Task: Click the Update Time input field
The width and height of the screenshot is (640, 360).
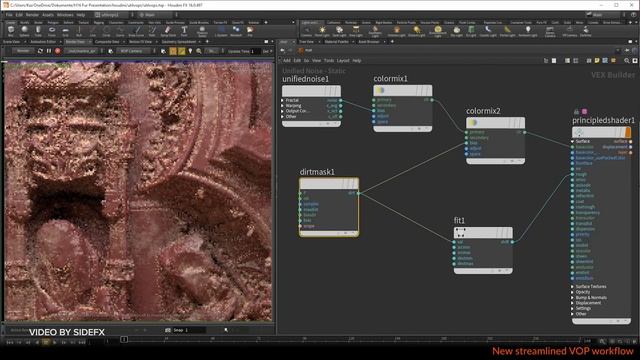Action: [256, 51]
